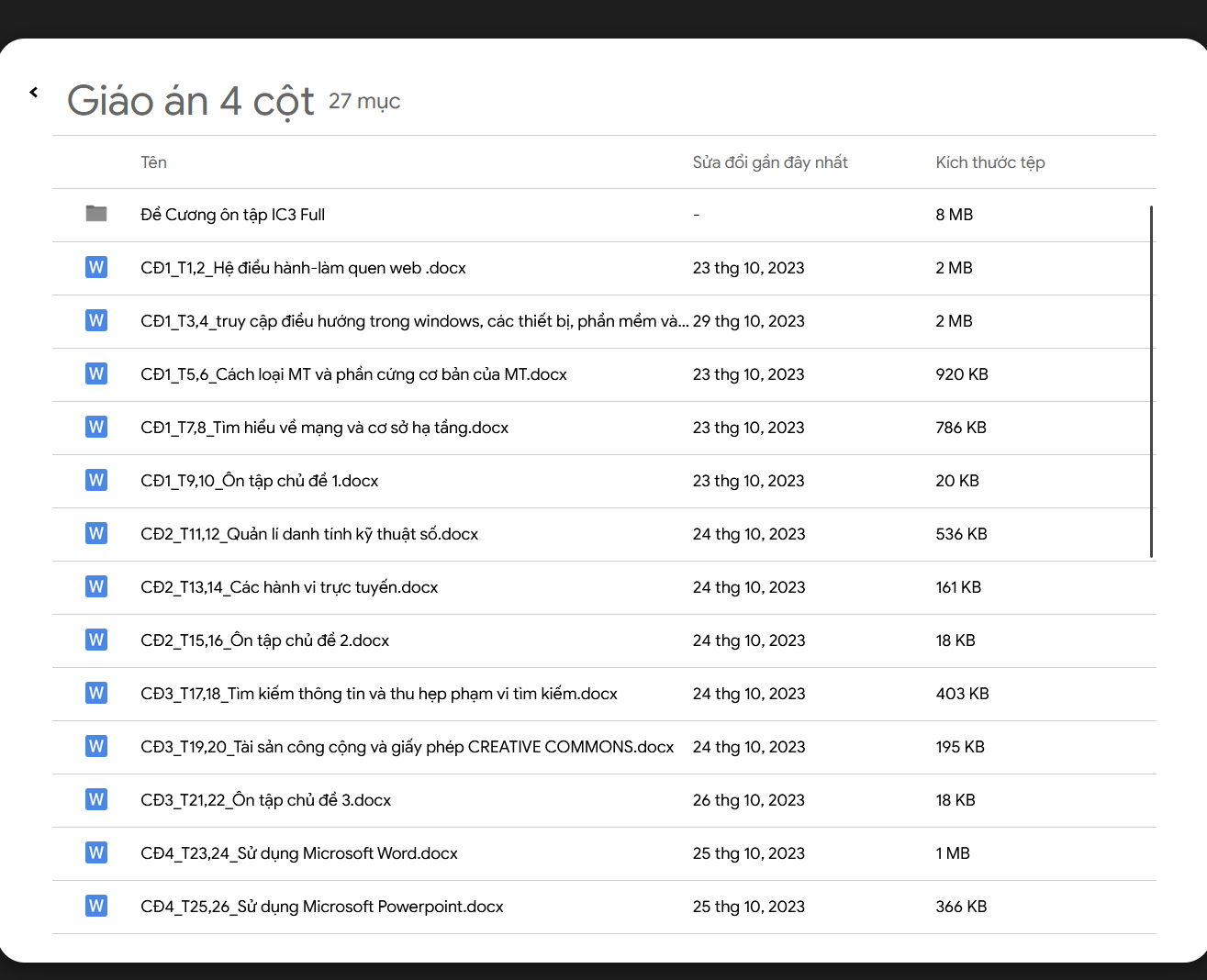This screenshot has width=1207, height=980.
Task: Open CĐ1_T3,4_truy cập điều hướng trong windows file
Action: coord(415,321)
